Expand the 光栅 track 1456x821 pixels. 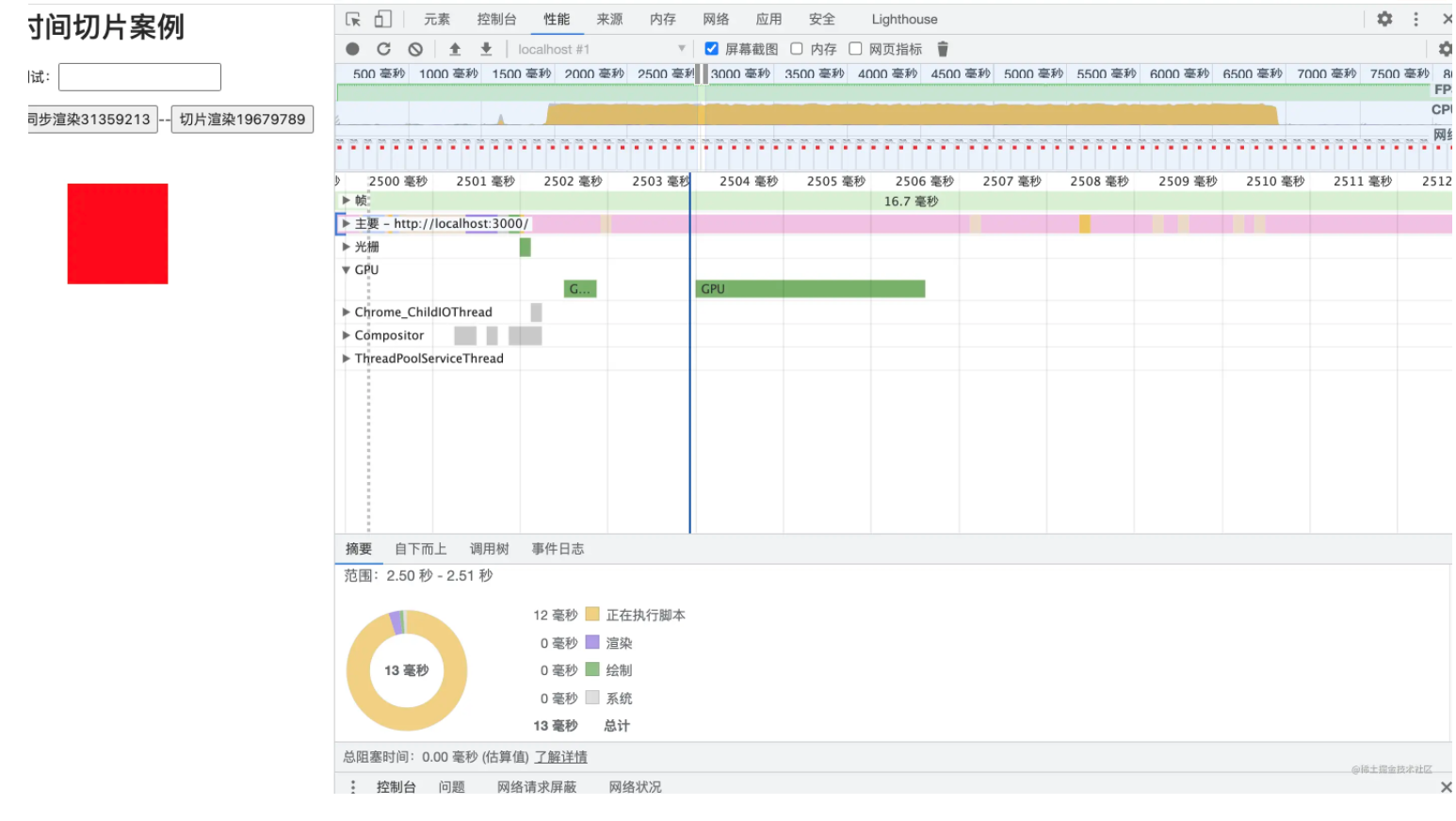pos(346,247)
